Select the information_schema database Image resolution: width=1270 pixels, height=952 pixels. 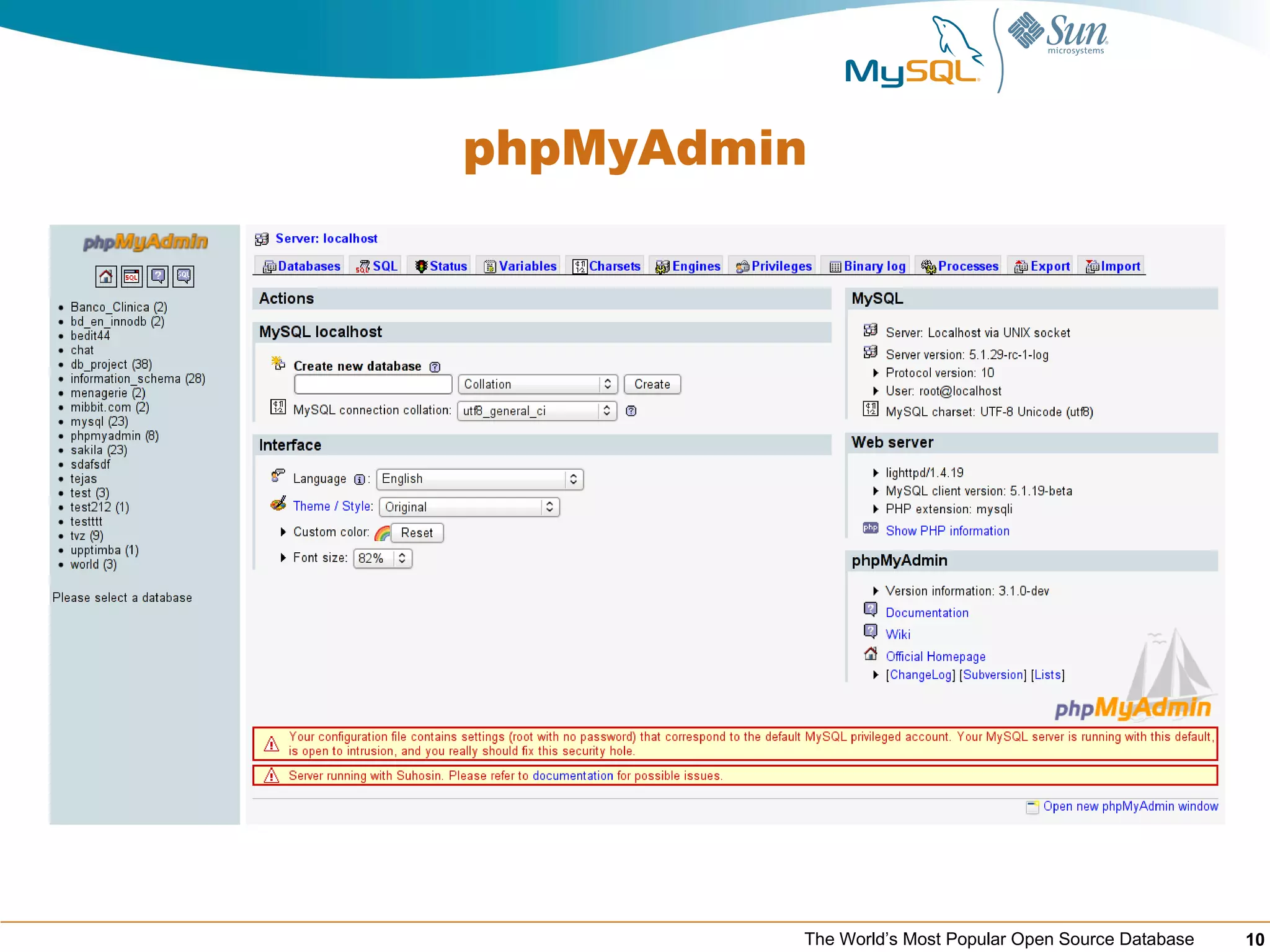[x=138, y=379]
